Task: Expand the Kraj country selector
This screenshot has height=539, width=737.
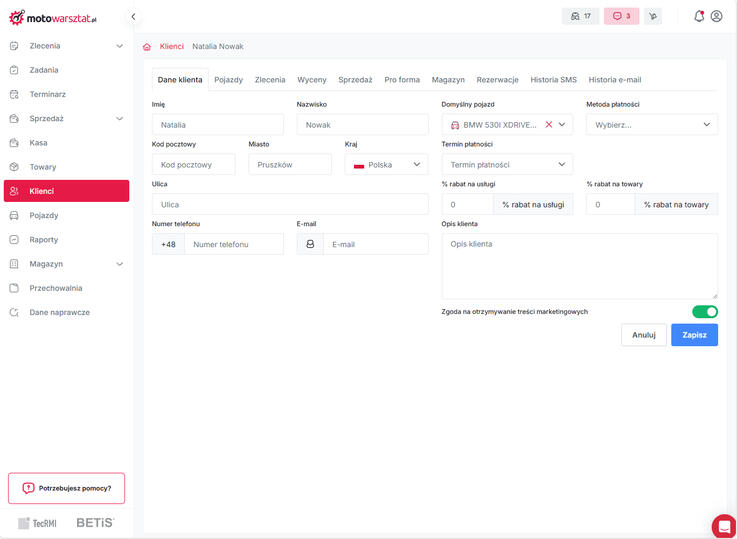Action: click(386, 165)
